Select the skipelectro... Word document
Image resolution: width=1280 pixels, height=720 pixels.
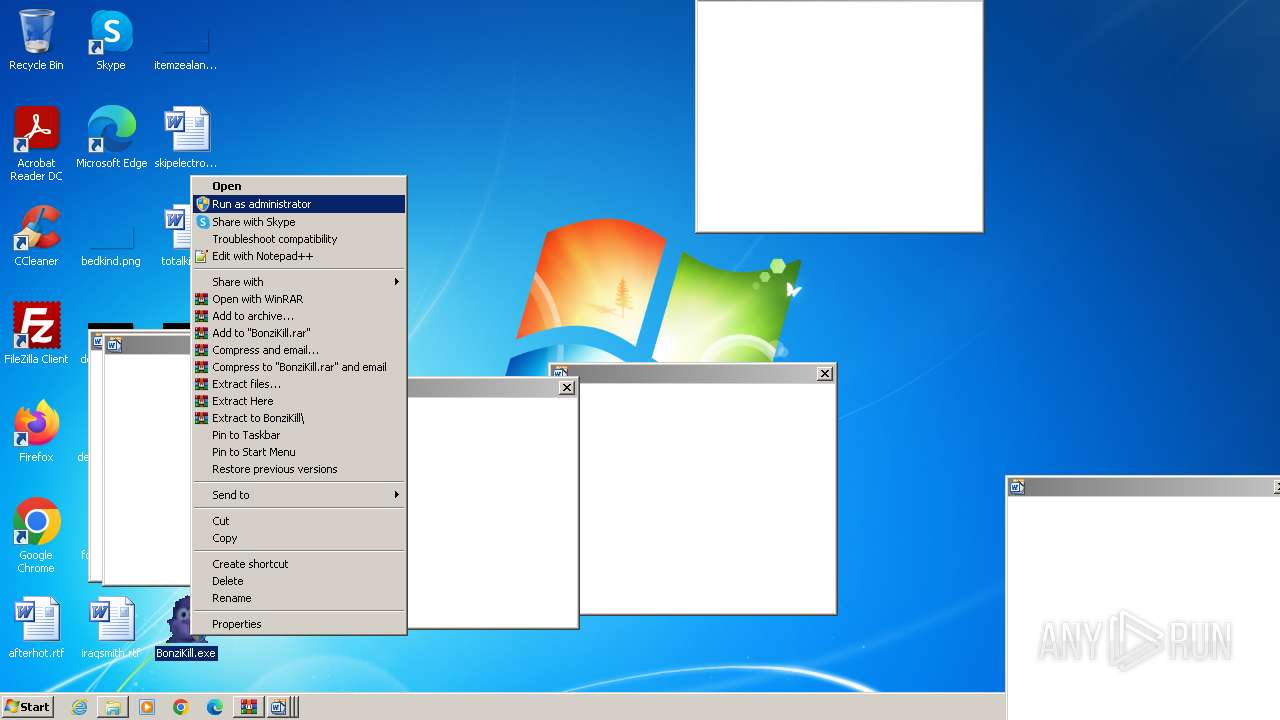(x=185, y=138)
